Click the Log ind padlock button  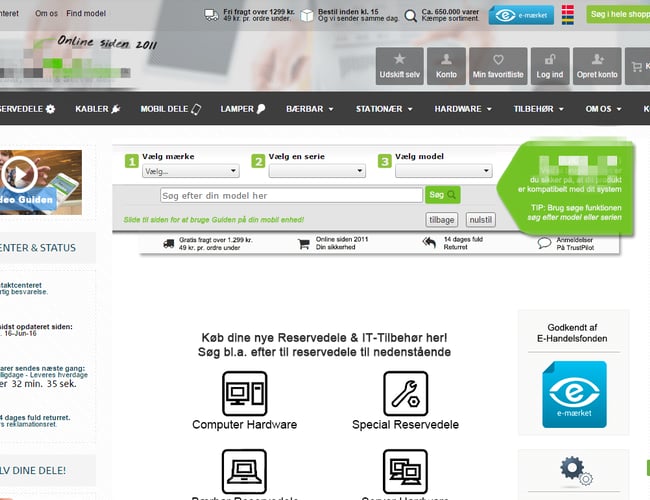click(550, 66)
